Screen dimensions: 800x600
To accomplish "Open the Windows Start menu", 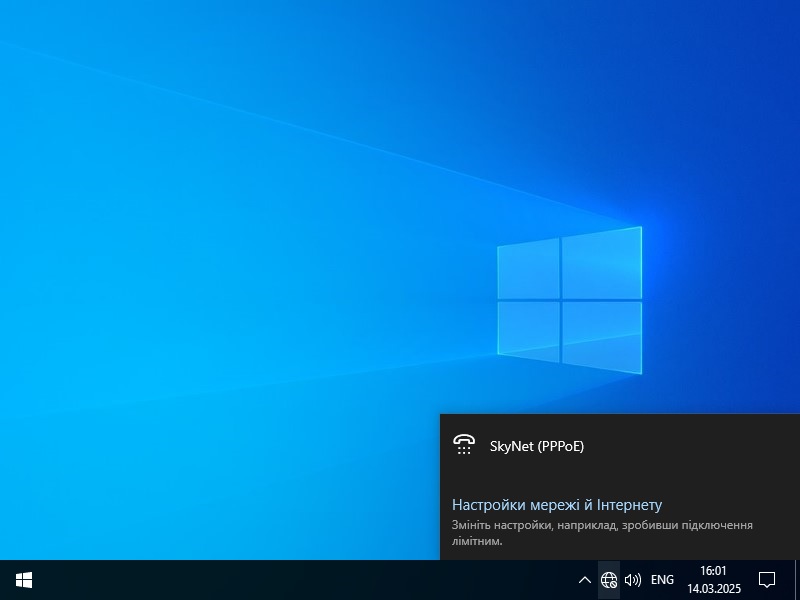I will [24, 580].
